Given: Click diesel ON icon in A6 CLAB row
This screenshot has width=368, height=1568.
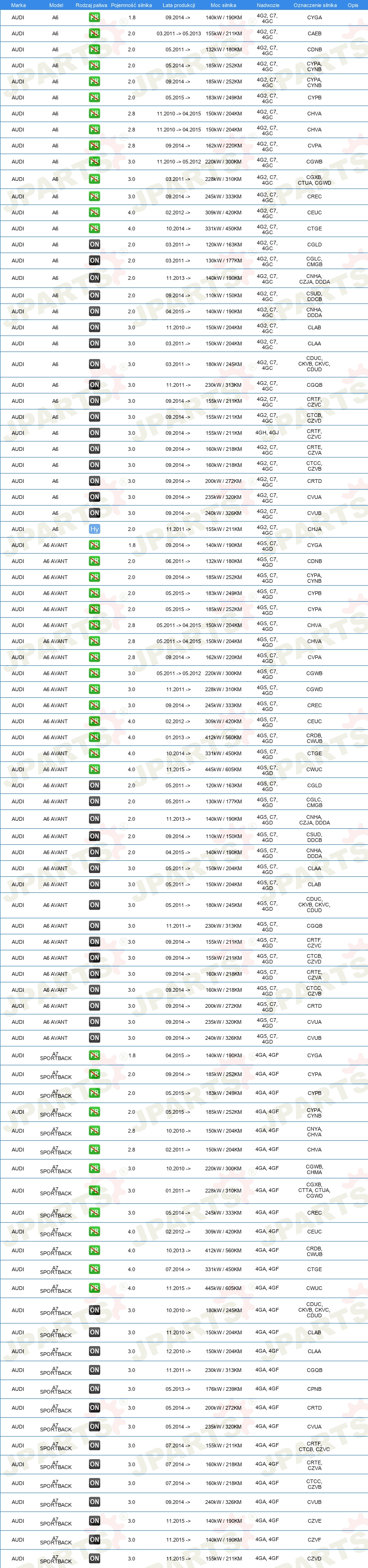Looking at the screenshot, I should tap(94, 327).
